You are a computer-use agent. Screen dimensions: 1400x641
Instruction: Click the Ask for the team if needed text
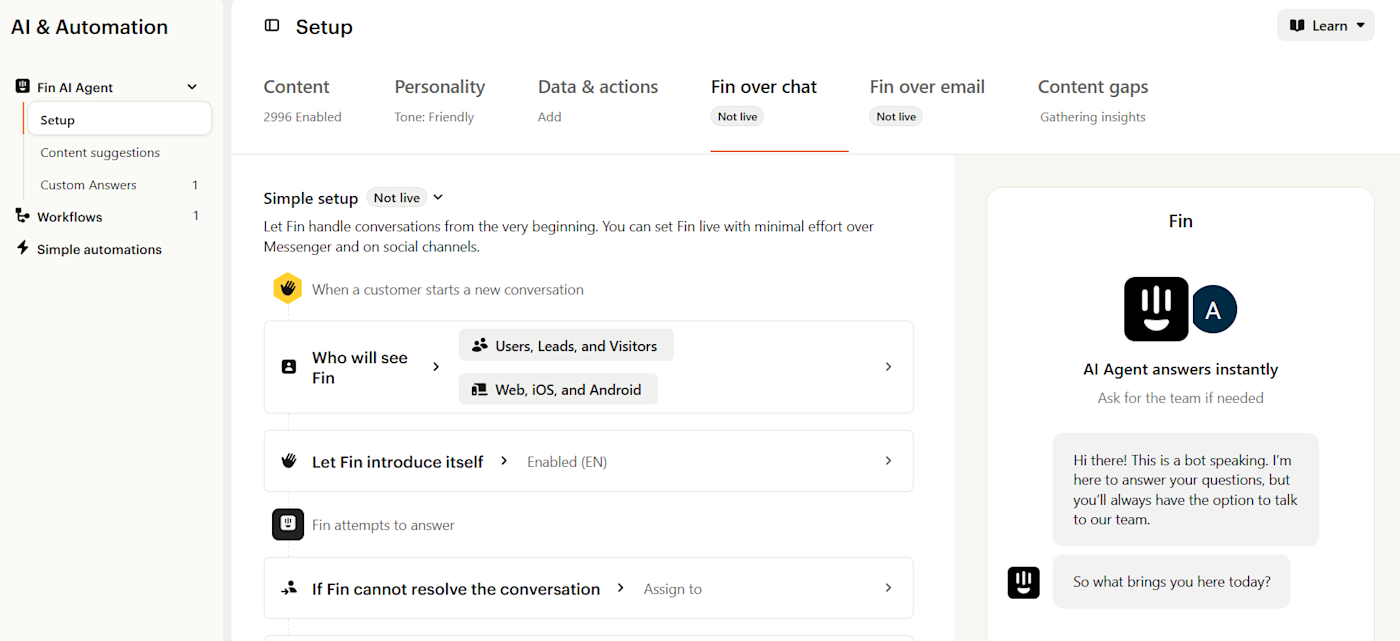tap(1181, 398)
